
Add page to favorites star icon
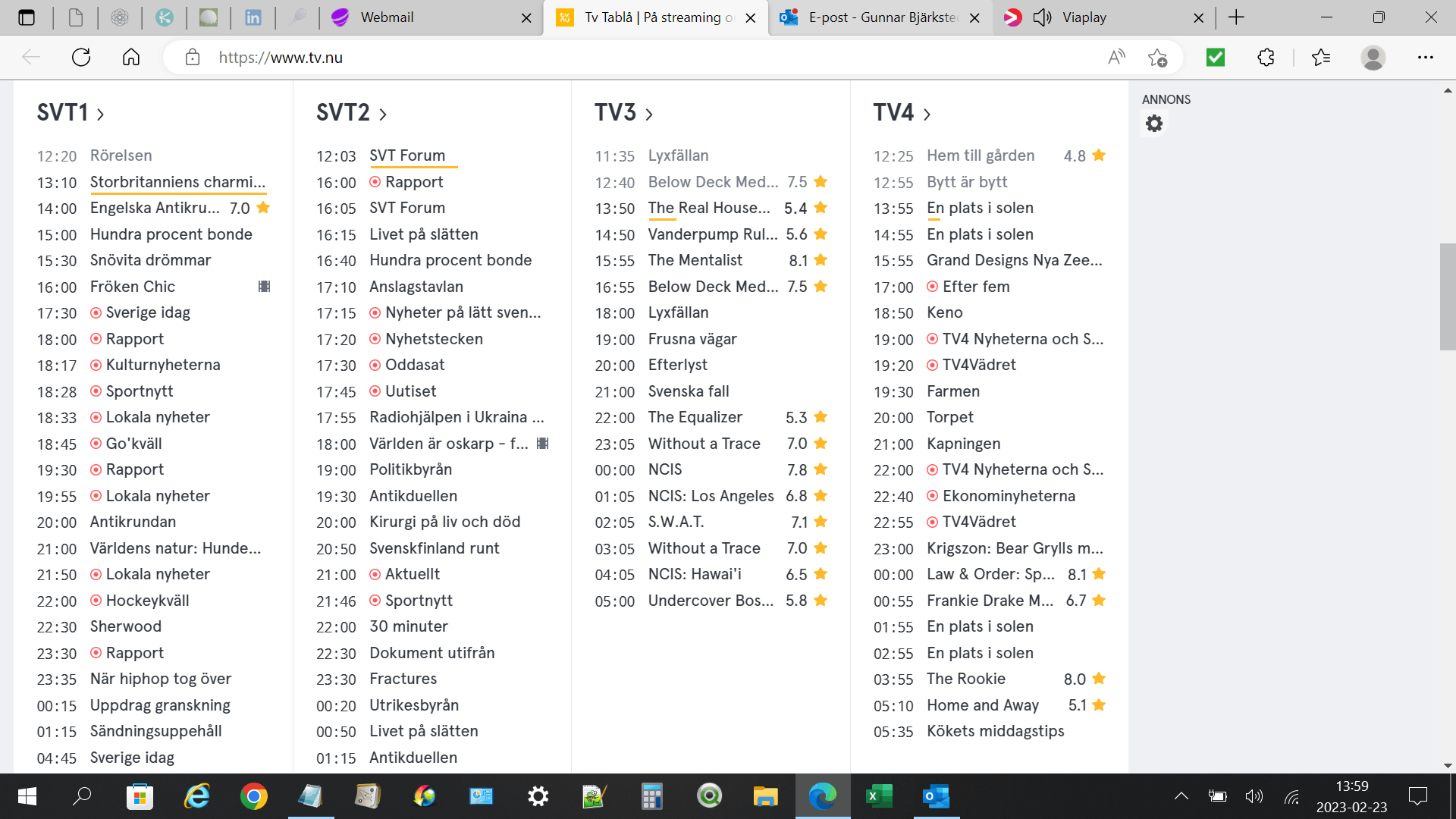pos(1157,58)
